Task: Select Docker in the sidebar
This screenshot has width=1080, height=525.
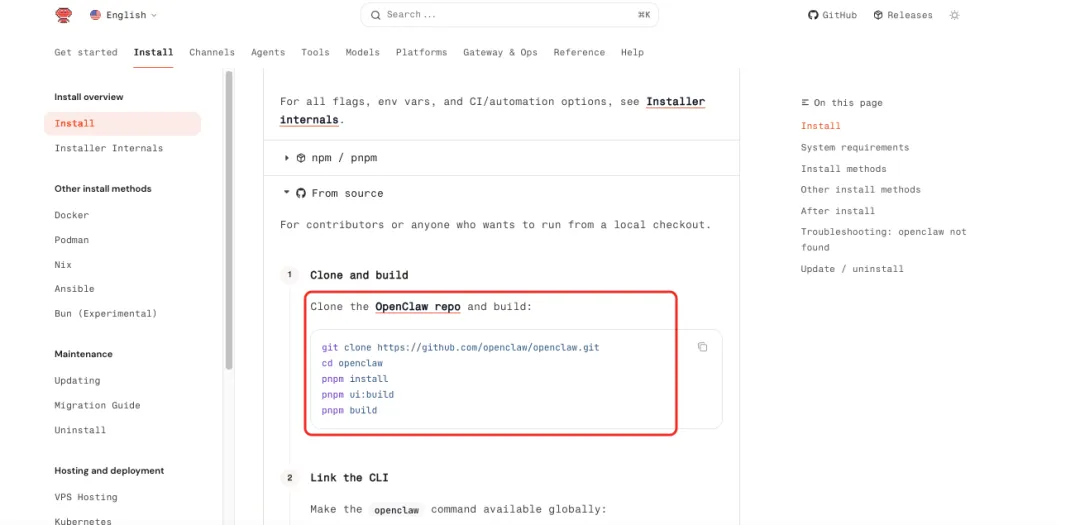Action: pos(72,215)
